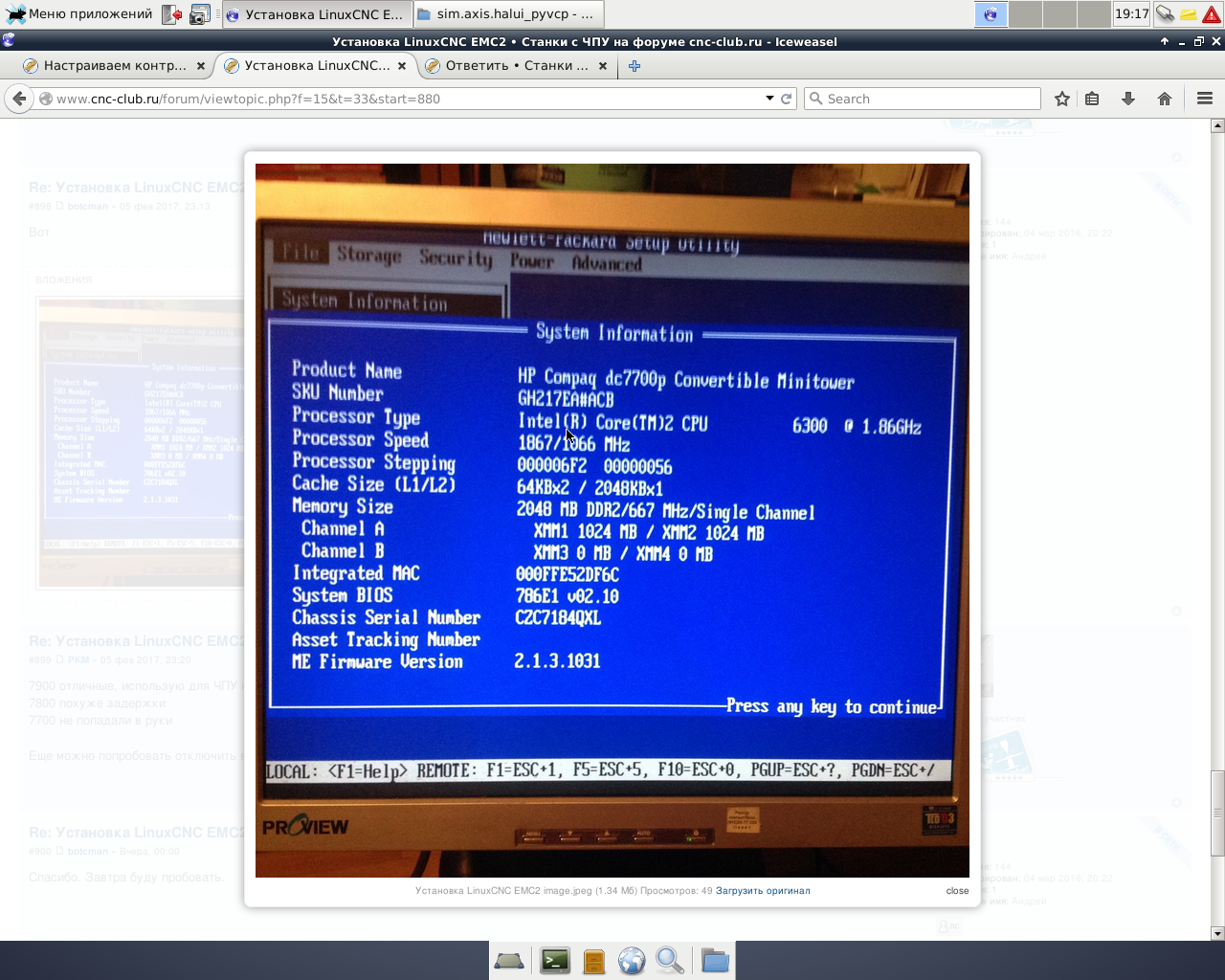Click the vertical scrollbar thumb
Viewport: 1225px width, 980px height.
click(x=1217, y=813)
